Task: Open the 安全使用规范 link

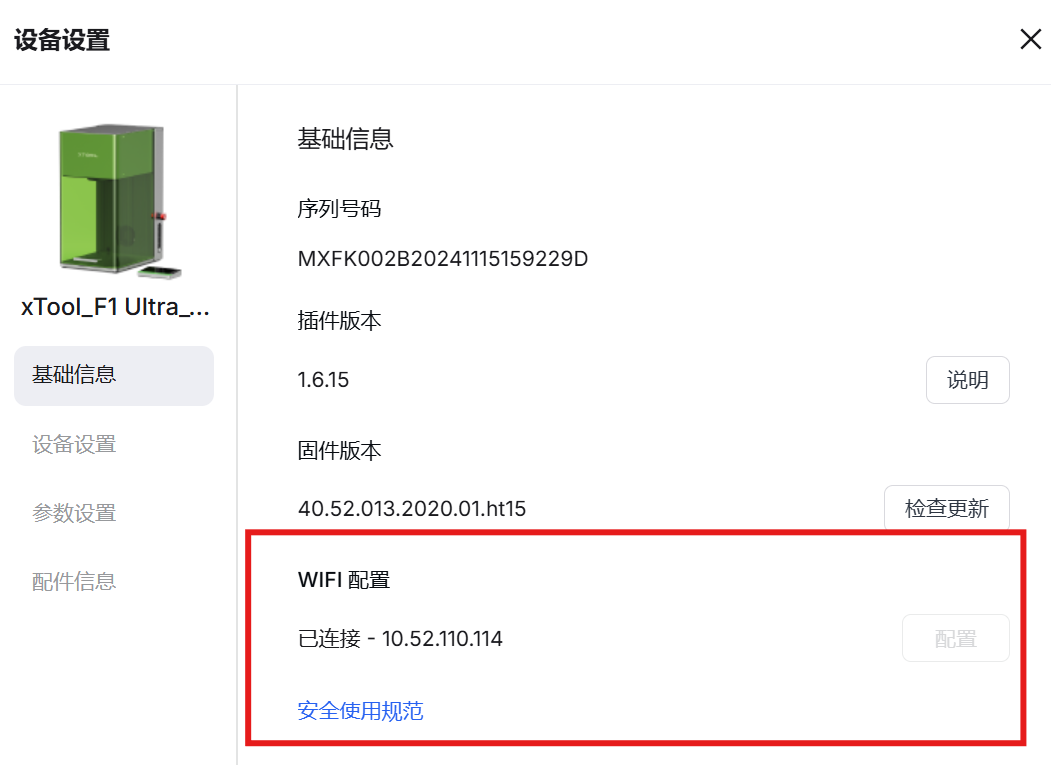Action: point(361,711)
